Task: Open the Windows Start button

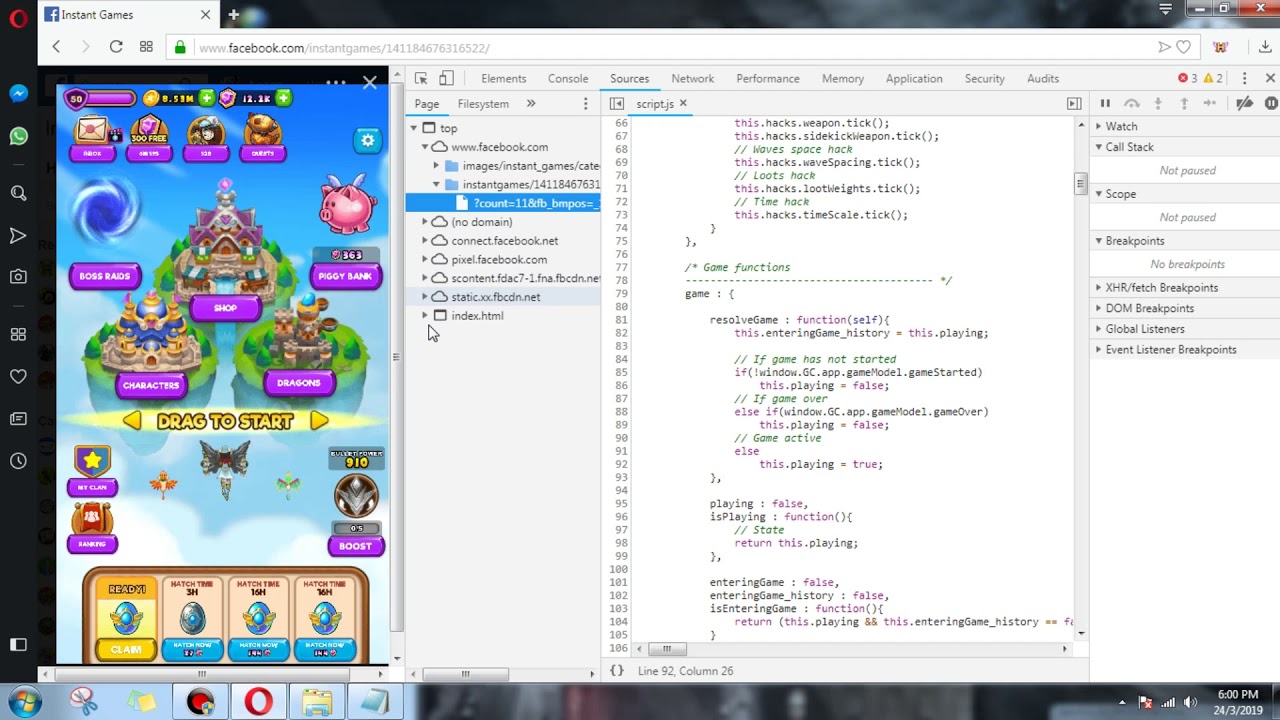Action: coord(22,700)
